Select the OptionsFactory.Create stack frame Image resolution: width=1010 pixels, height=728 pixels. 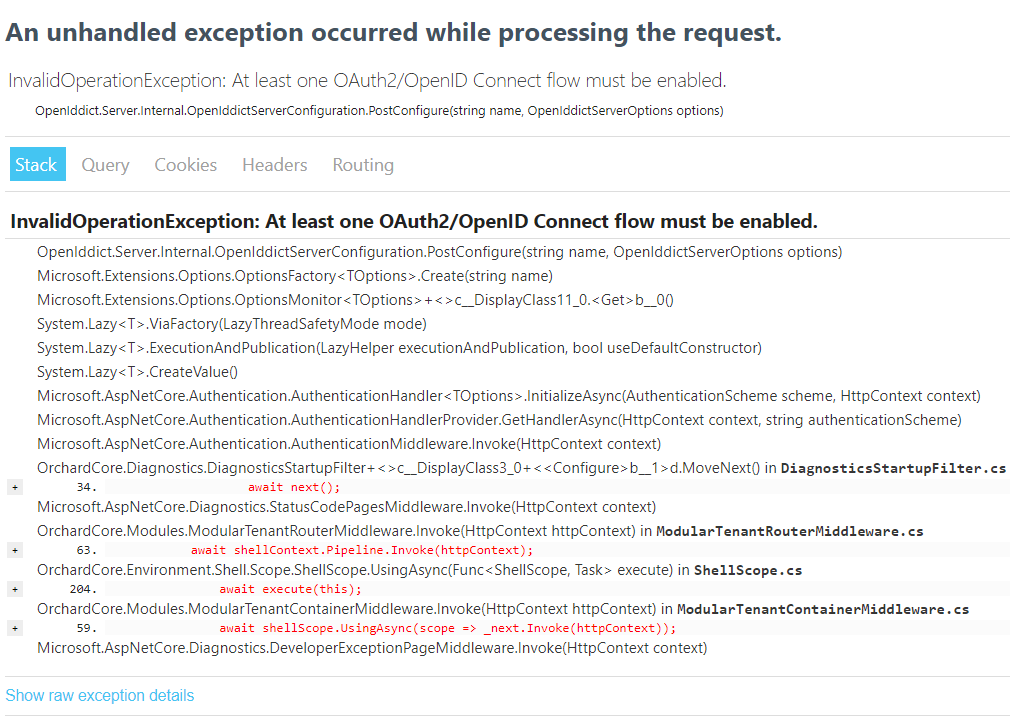(x=295, y=276)
